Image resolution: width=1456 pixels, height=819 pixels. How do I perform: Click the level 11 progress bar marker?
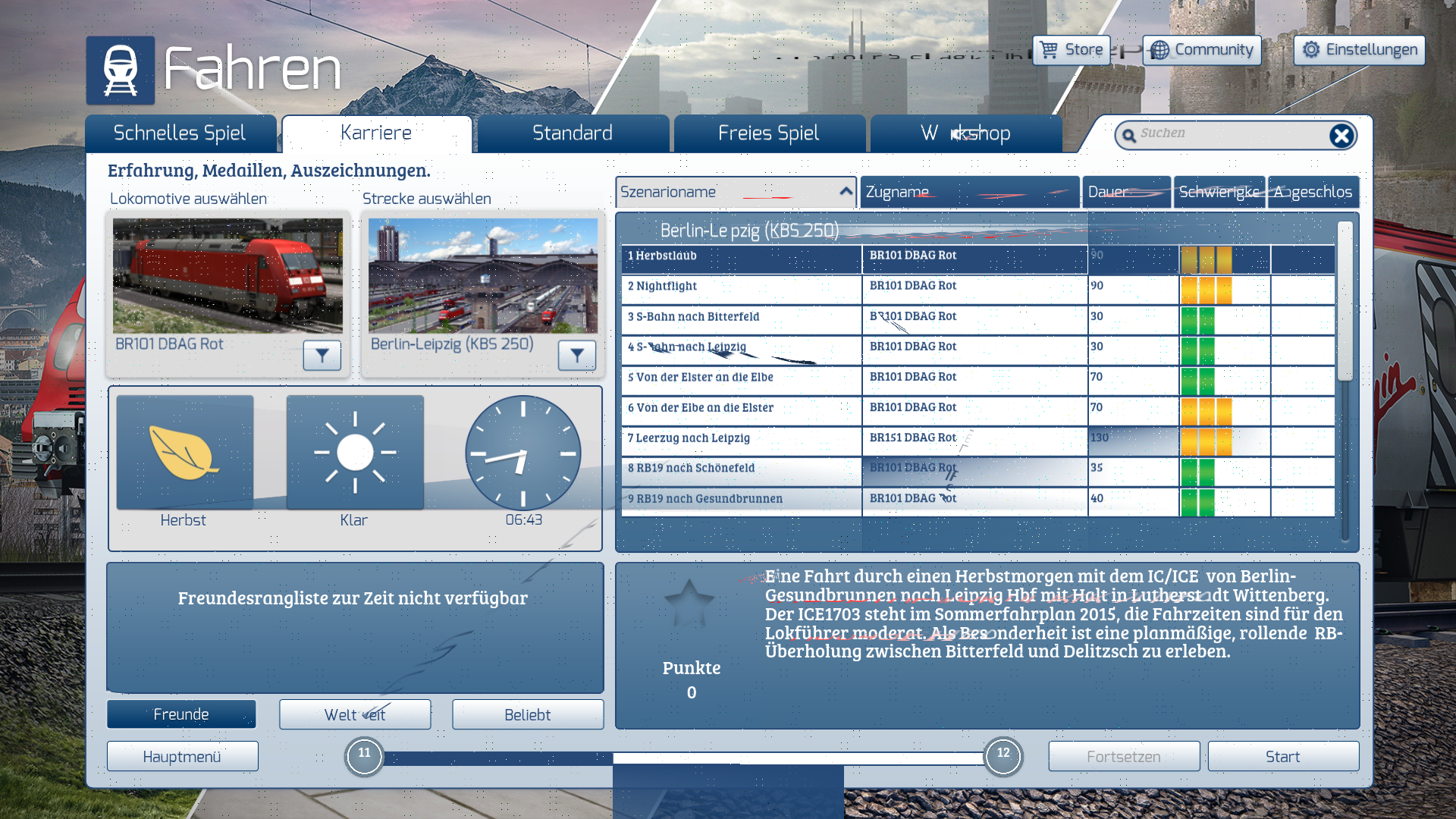coord(365,756)
